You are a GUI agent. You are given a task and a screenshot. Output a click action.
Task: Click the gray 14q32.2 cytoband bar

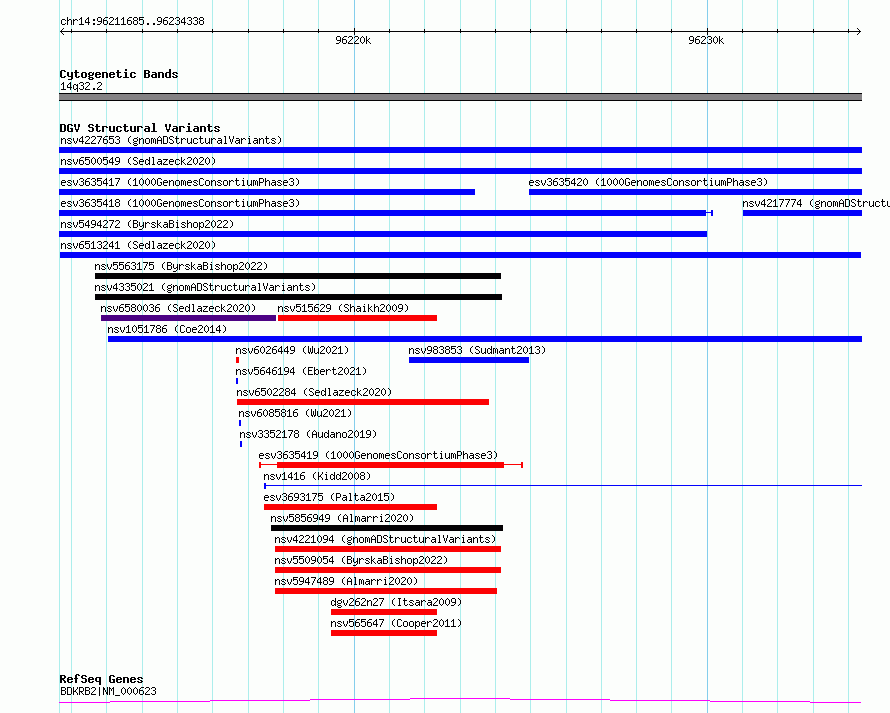(460, 97)
